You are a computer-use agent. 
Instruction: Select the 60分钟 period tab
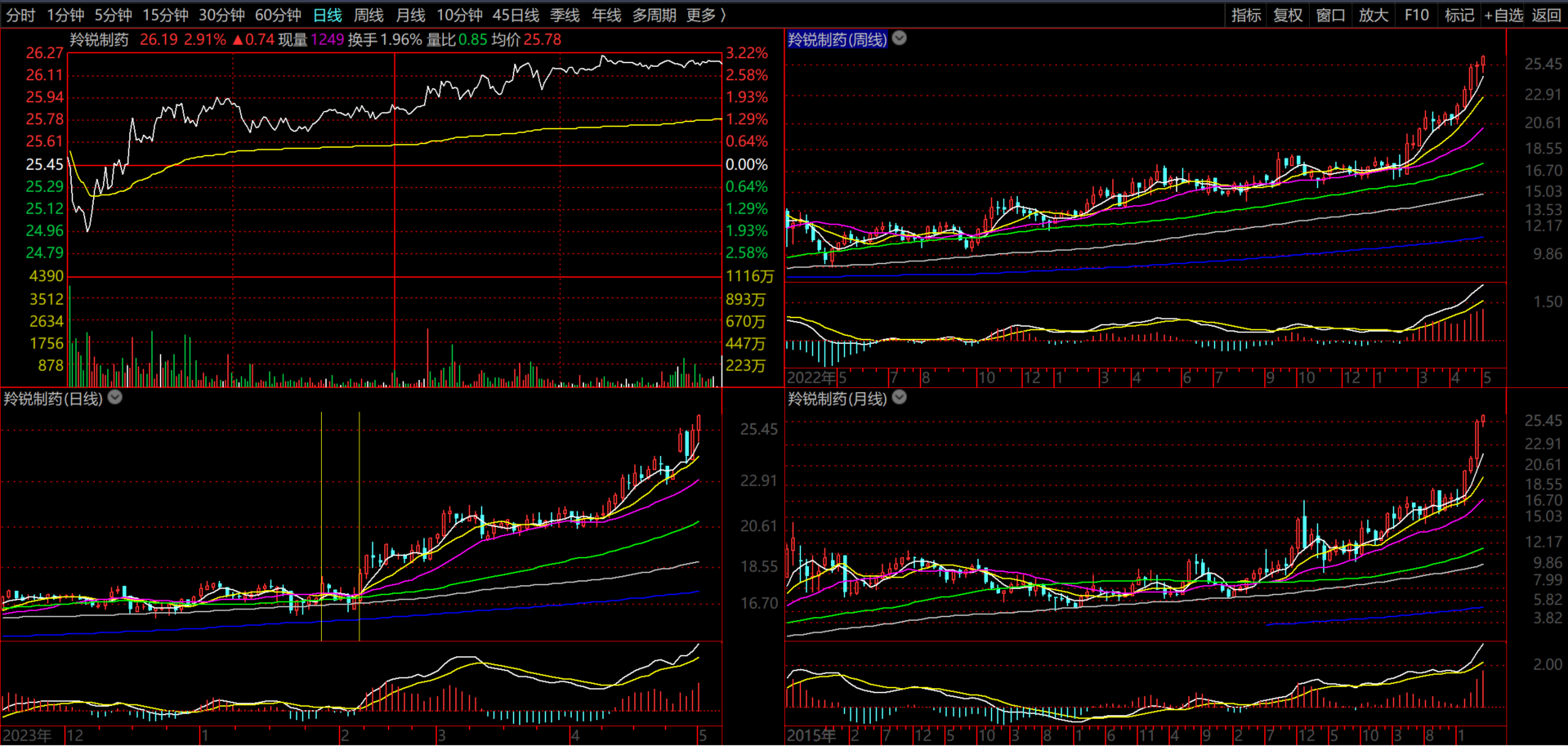click(x=278, y=15)
